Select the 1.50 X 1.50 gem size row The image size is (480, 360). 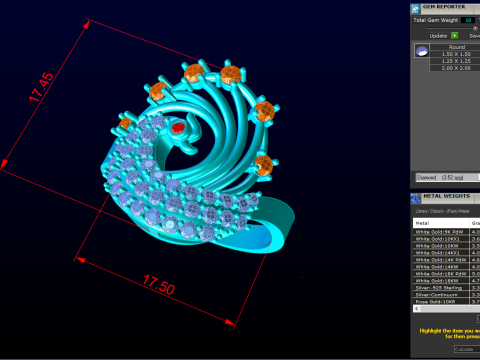coord(455,54)
